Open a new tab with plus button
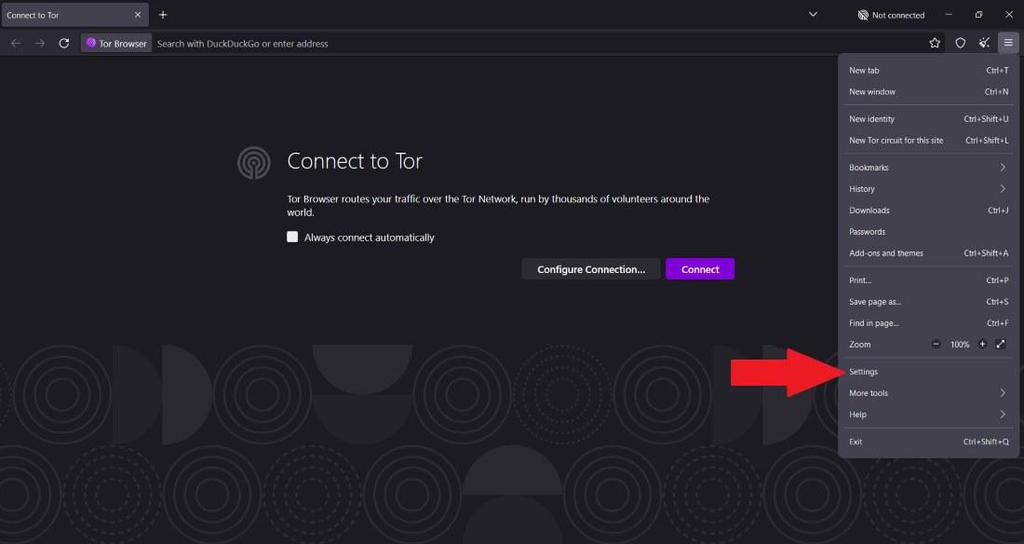The image size is (1024, 544). [163, 14]
